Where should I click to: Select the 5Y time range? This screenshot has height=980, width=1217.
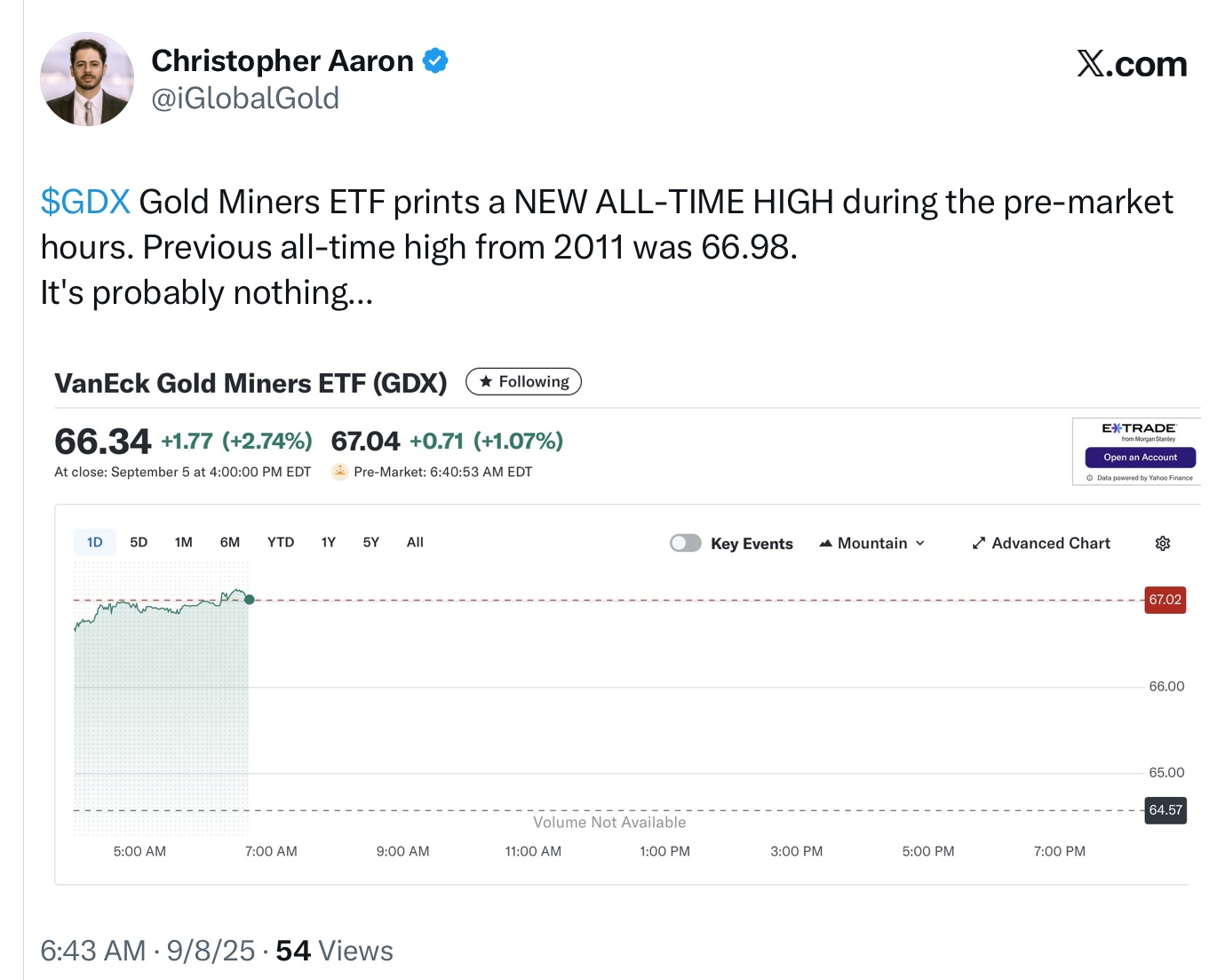pyautogui.click(x=371, y=542)
